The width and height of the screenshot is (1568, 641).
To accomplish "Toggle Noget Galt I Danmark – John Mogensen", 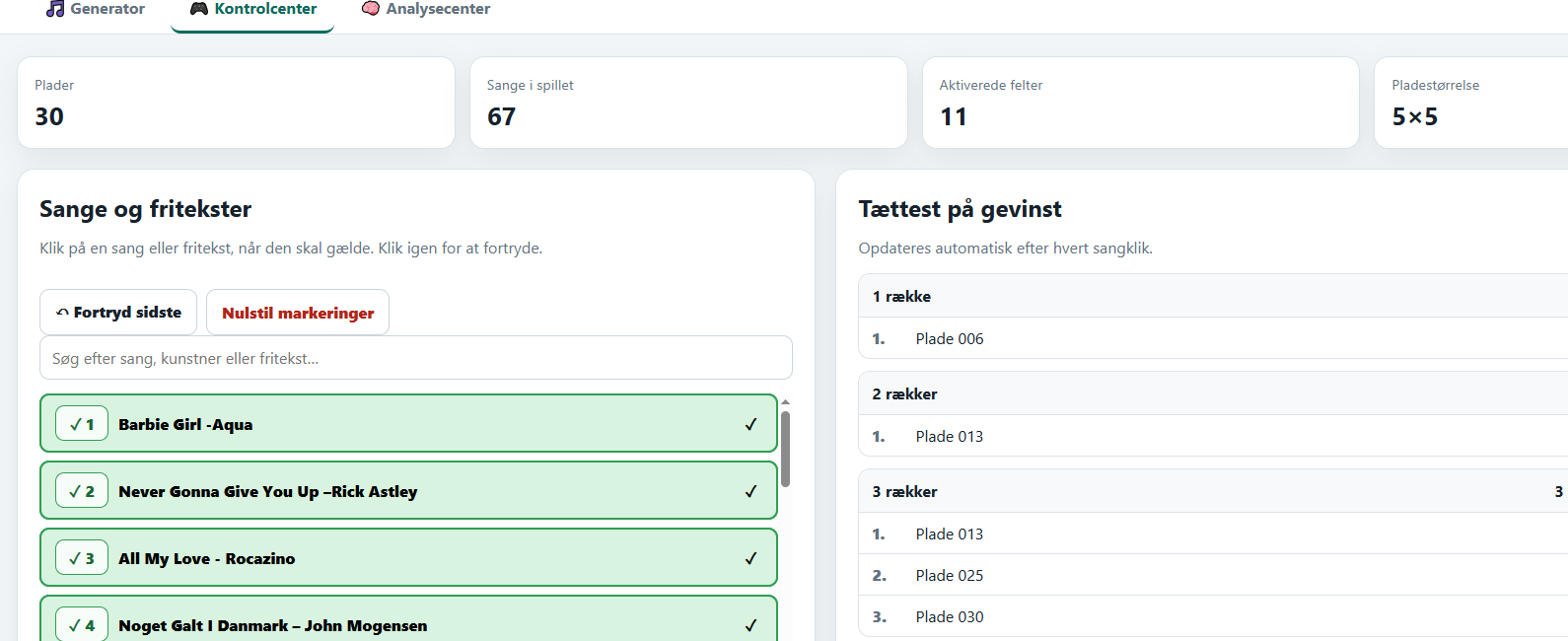I will [408, 619].
